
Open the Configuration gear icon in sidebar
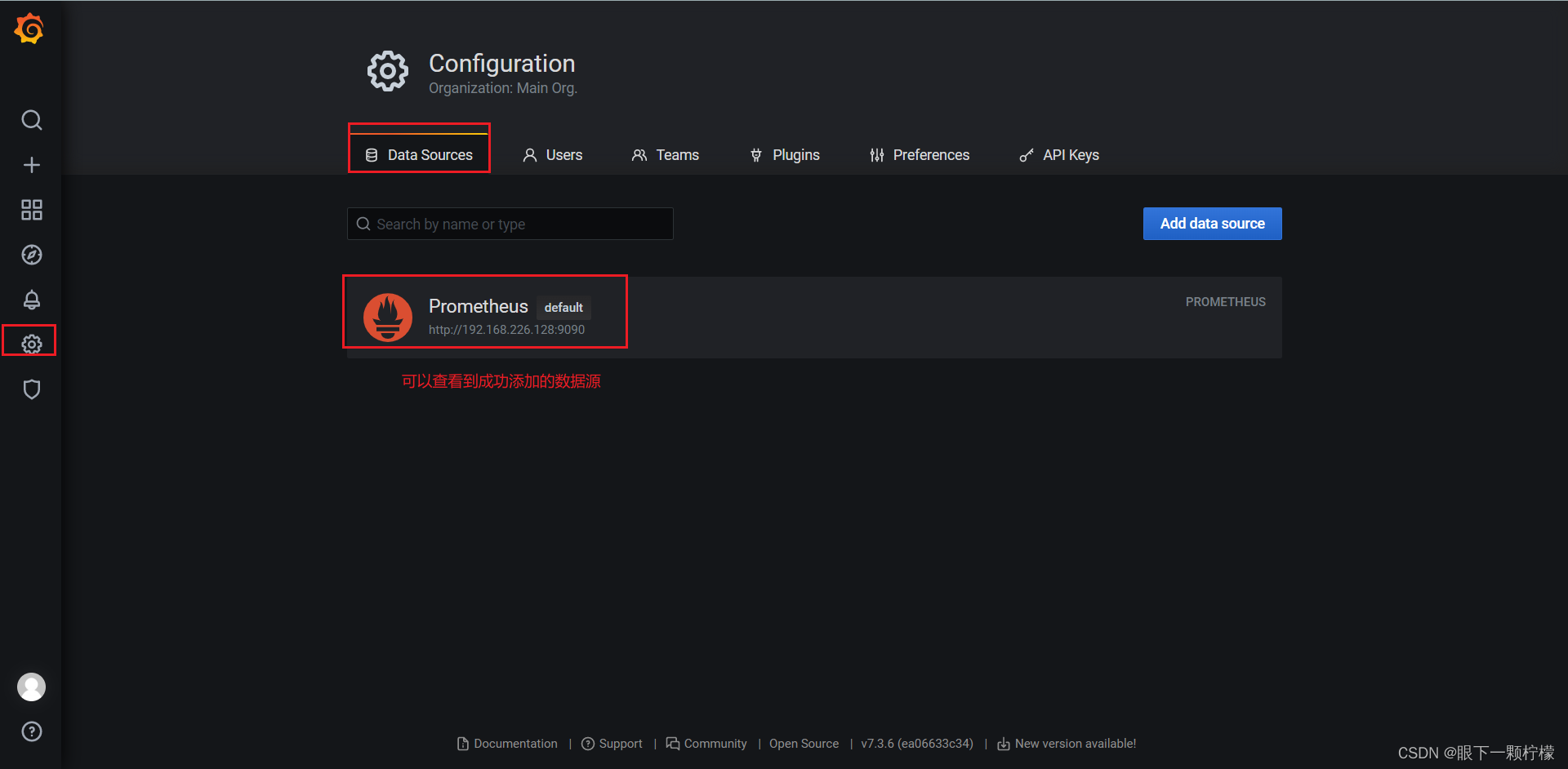pyautogui.click(x=32, y=344)
